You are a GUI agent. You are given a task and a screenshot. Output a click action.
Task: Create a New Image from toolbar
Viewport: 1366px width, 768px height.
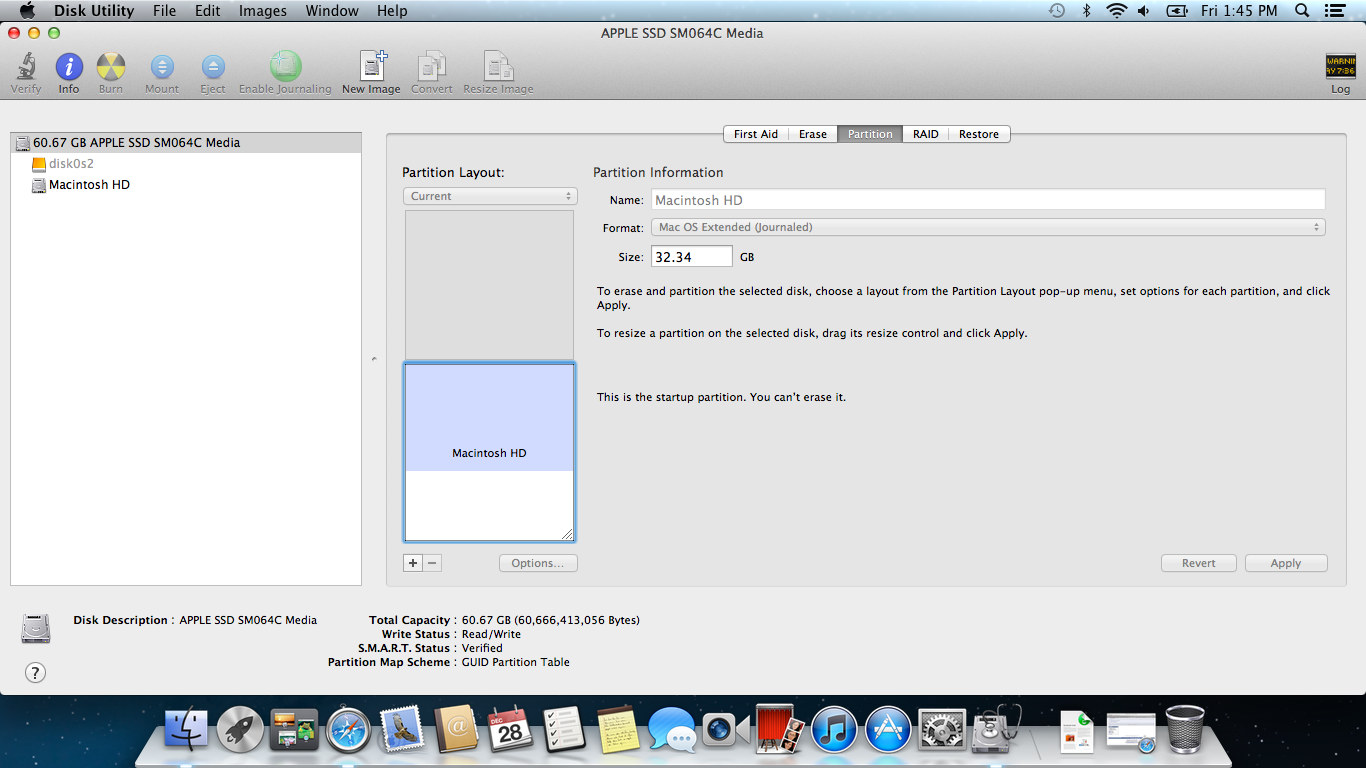(x=372, y=66)
